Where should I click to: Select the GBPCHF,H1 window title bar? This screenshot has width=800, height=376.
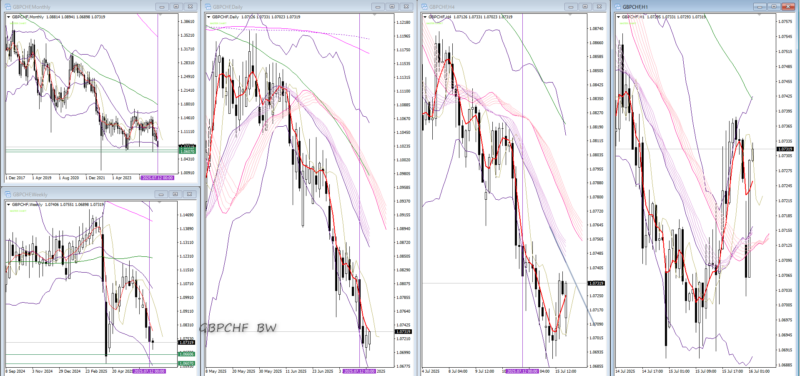pyautogui.click(x=706, y=7)
